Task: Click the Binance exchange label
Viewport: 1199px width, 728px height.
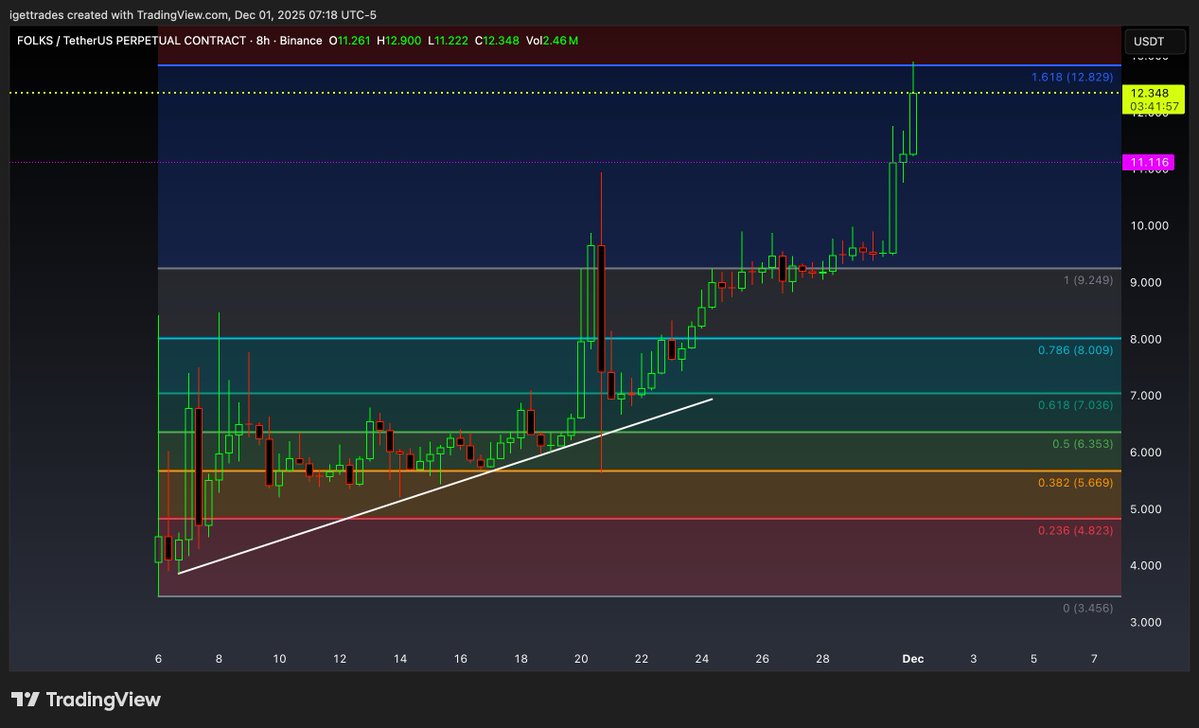Action: 301,41
